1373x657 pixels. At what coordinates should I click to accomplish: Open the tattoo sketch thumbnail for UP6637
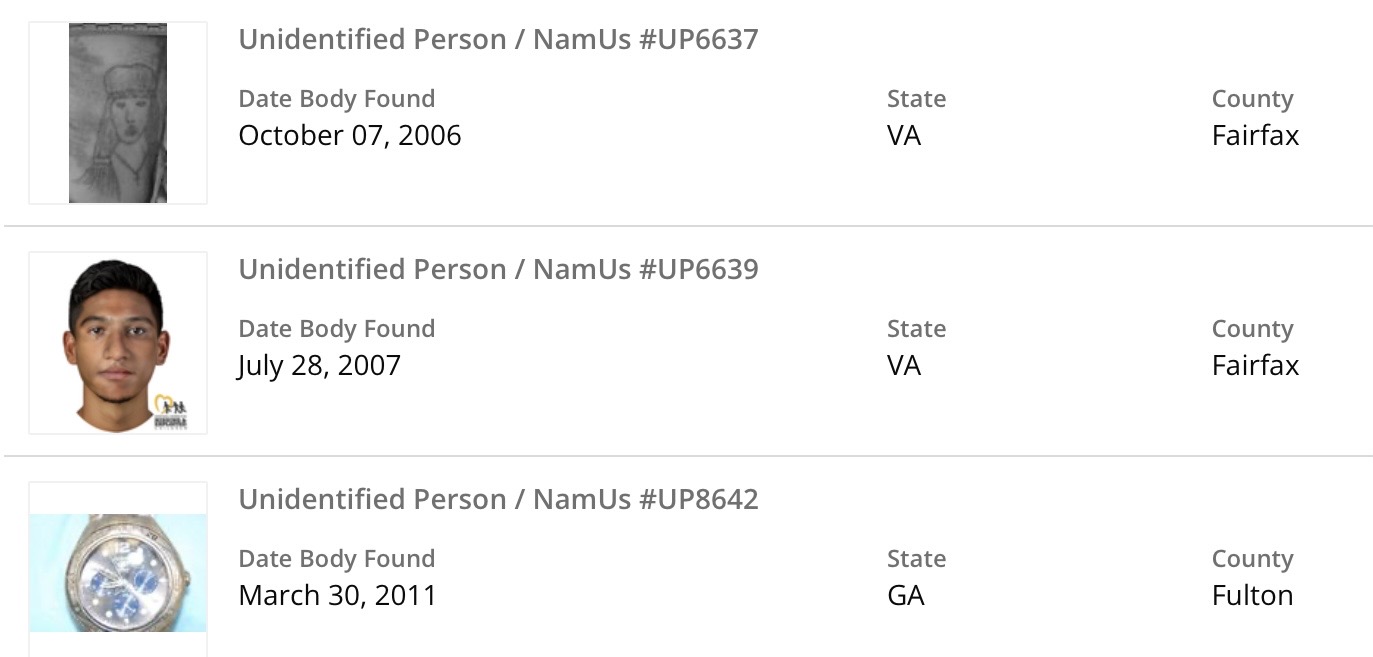click(118, 113)
